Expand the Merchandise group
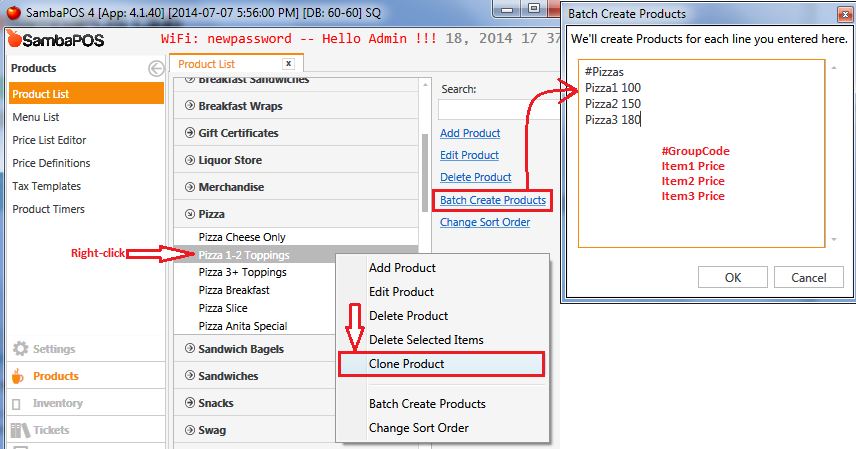 [x=190, y=187]
